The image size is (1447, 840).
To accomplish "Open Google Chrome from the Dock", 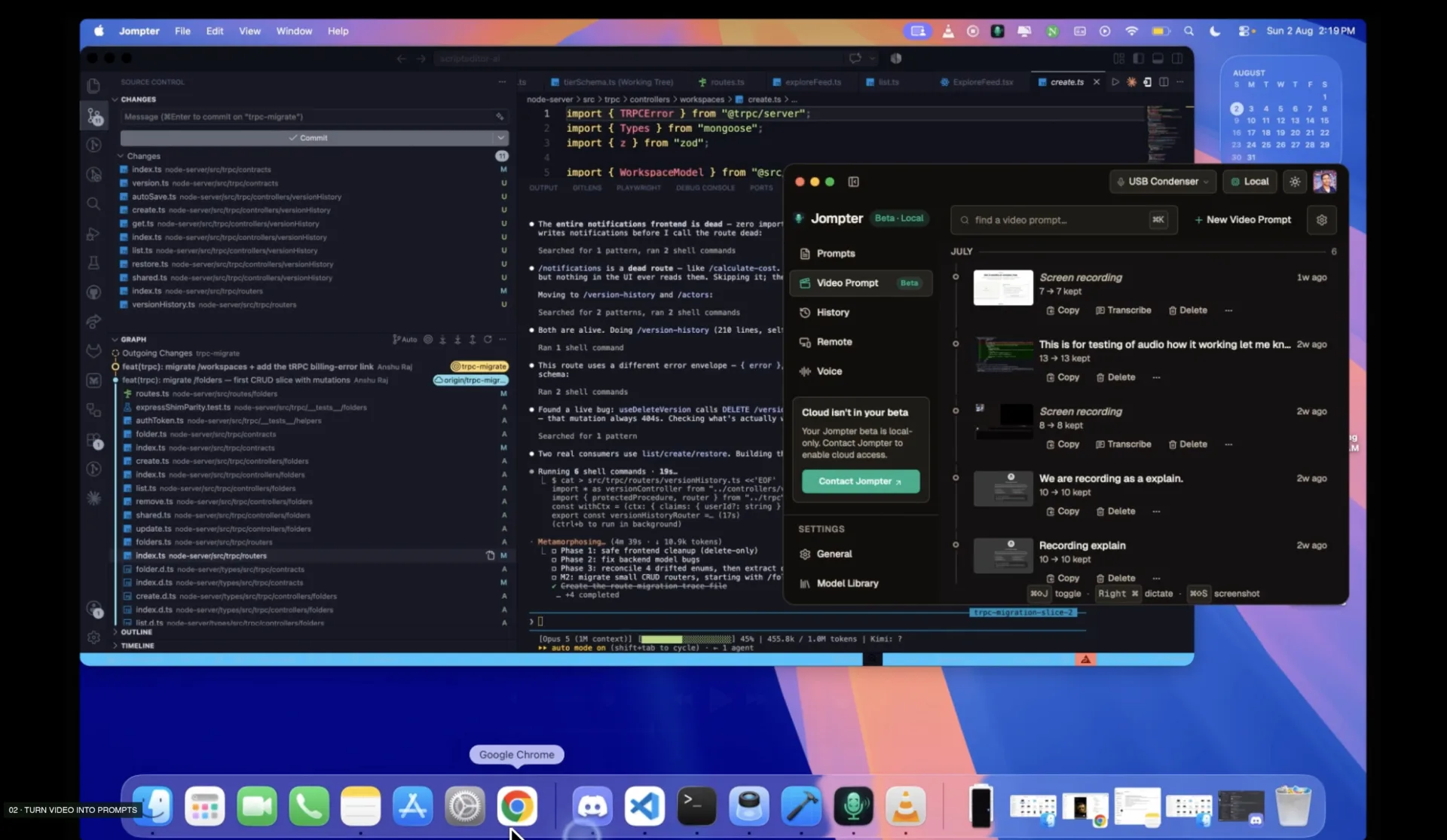I will coord(517,806).
